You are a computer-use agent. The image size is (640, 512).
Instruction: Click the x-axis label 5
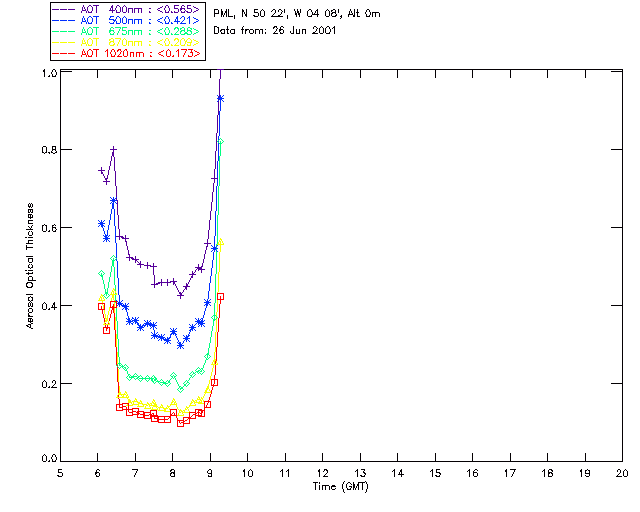pyautogui.click(x=60, y=473)
